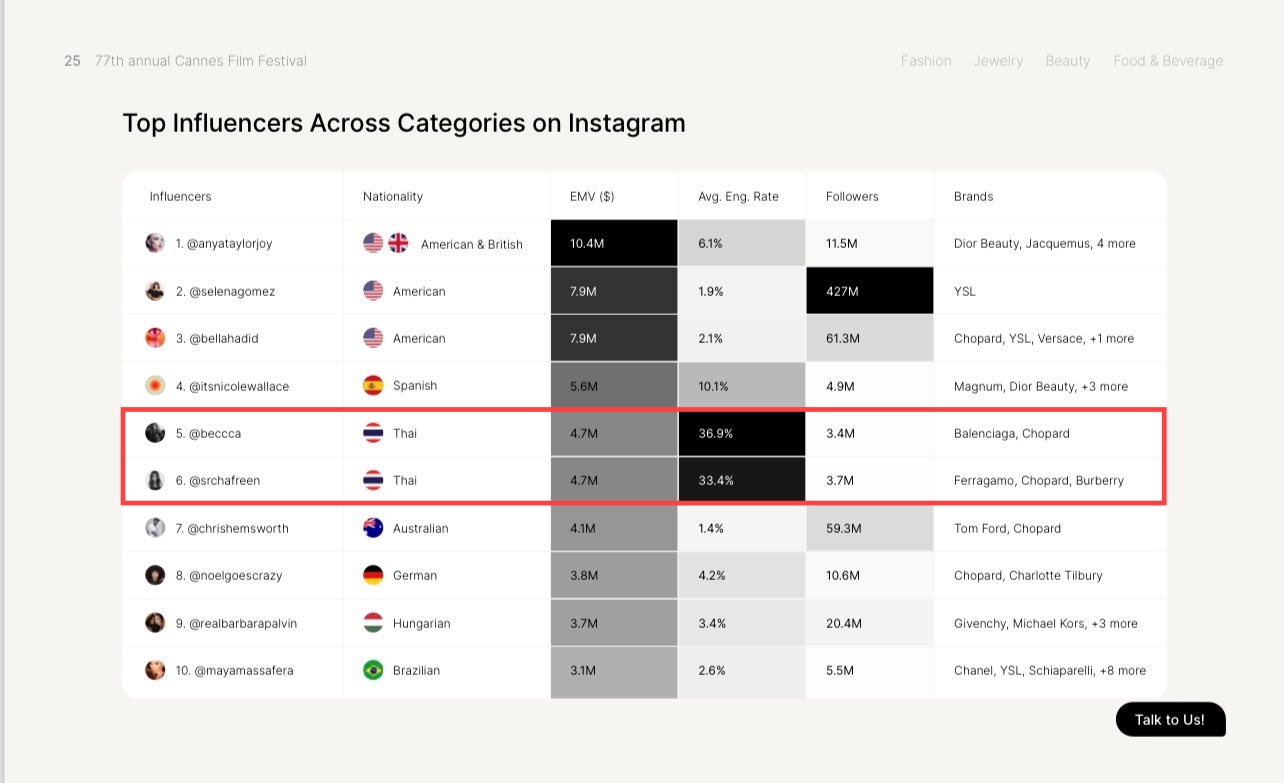Click the @chrishemsworth profile avatar
This screenshot has height=783, width=1284.
[x=155, y=528]
